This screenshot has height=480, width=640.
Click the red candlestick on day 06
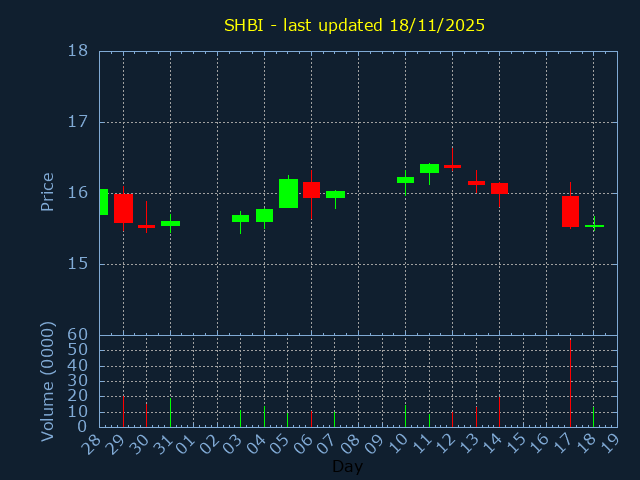pos(311,189)
